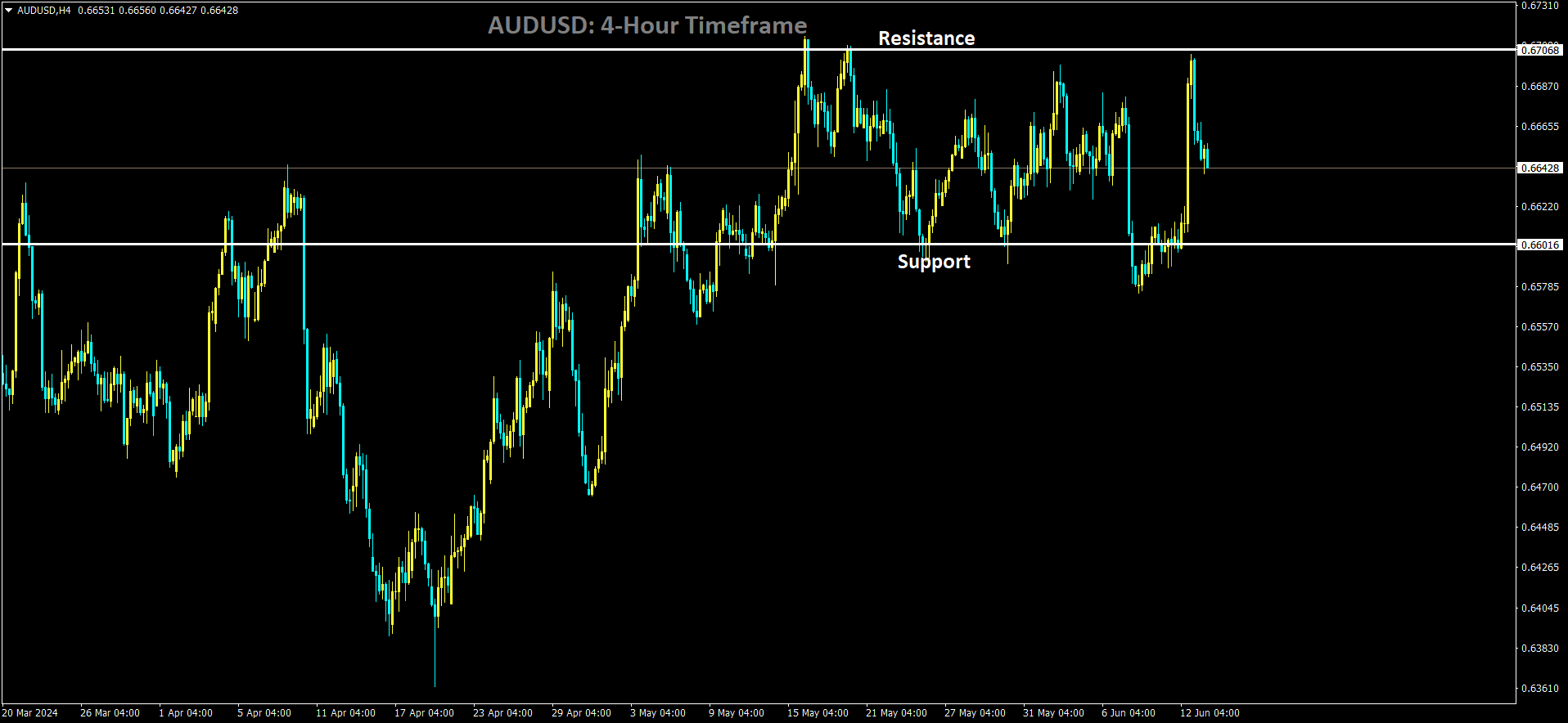
Task: Click the 17 Apr 04:00 time label
Action: click(x=424, y=713)
